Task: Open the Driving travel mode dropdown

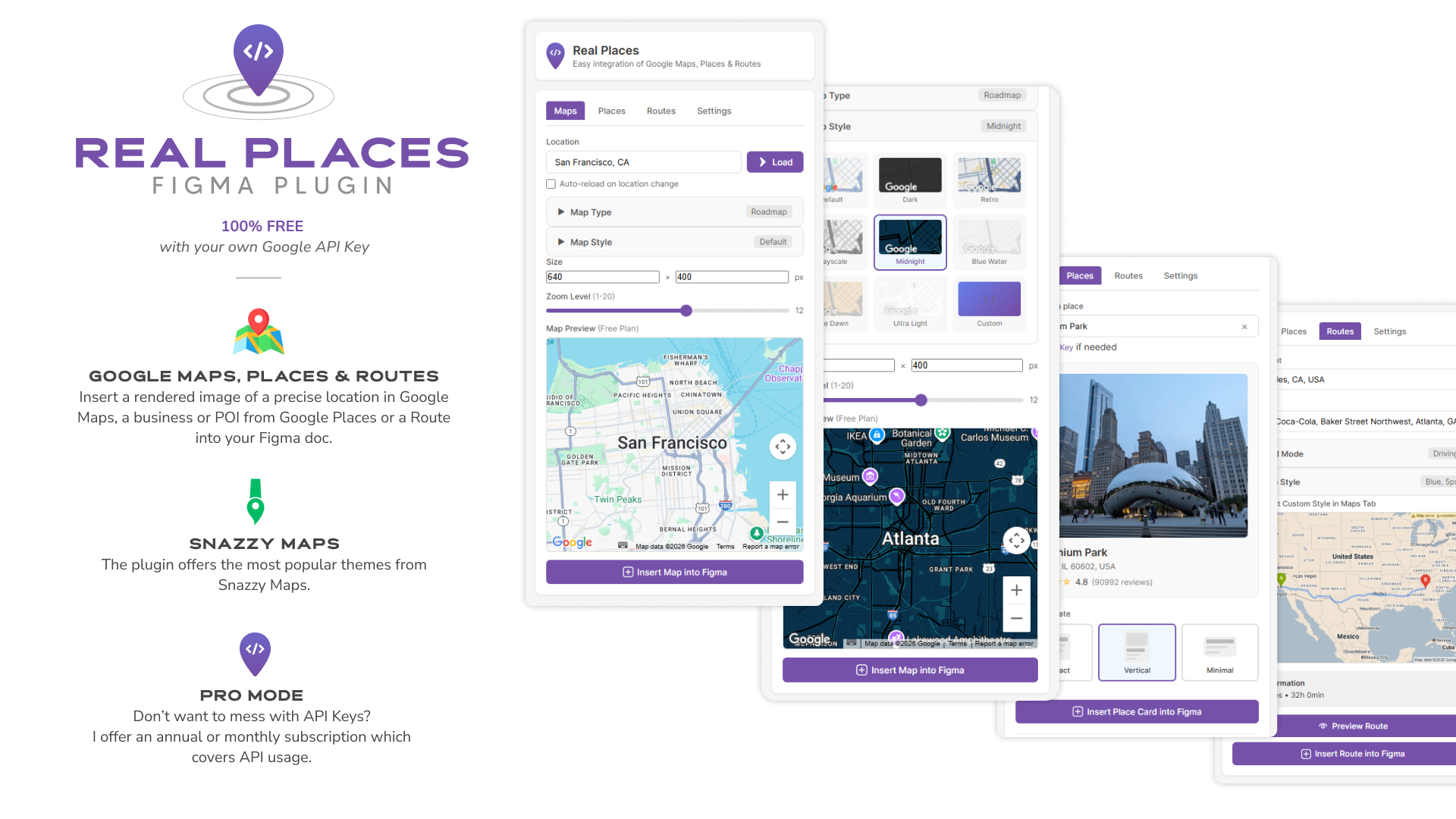Action: pos(1443,453)
